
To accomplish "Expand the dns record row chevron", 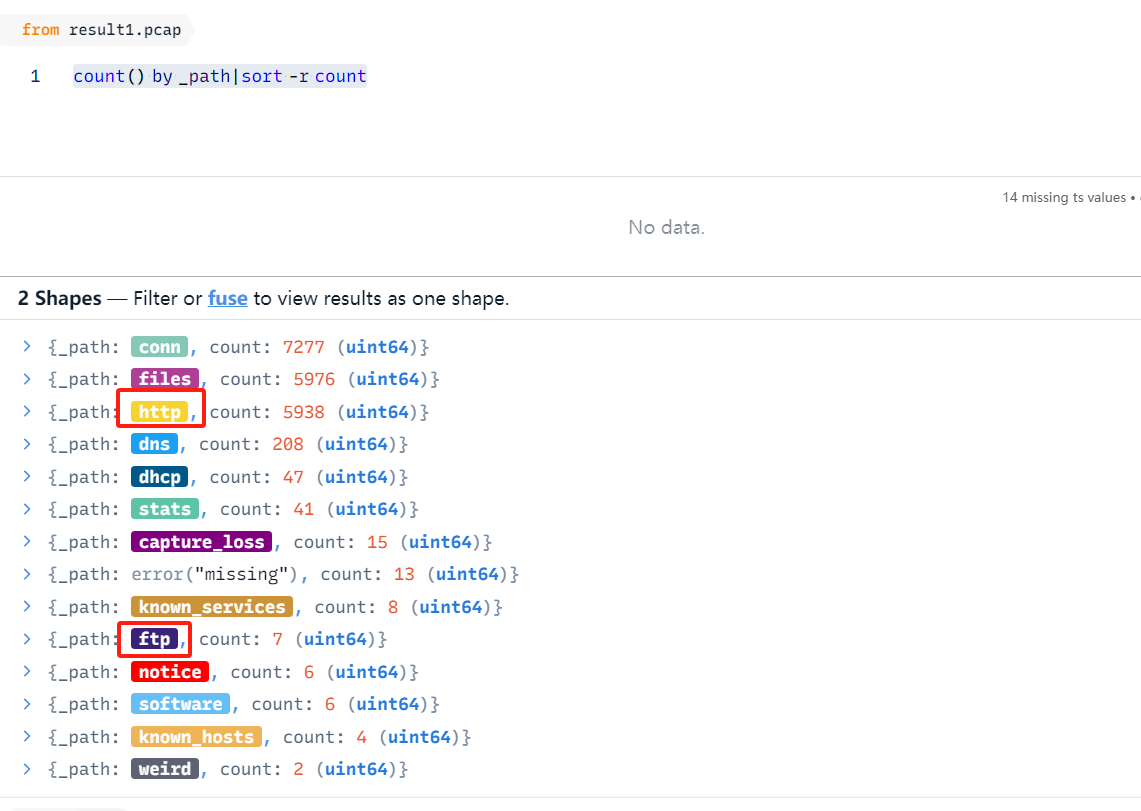I will pyautogui.click(x=27, y=444).
